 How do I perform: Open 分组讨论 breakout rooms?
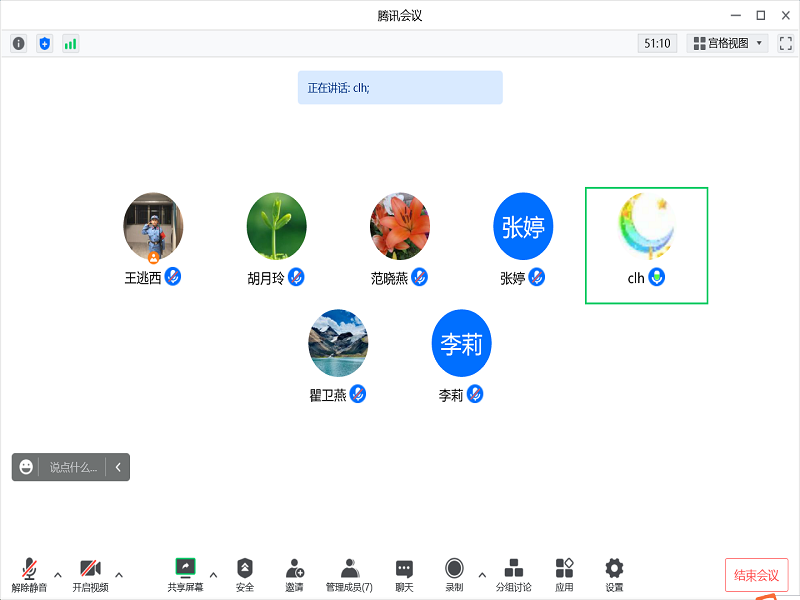coord(514,575)
